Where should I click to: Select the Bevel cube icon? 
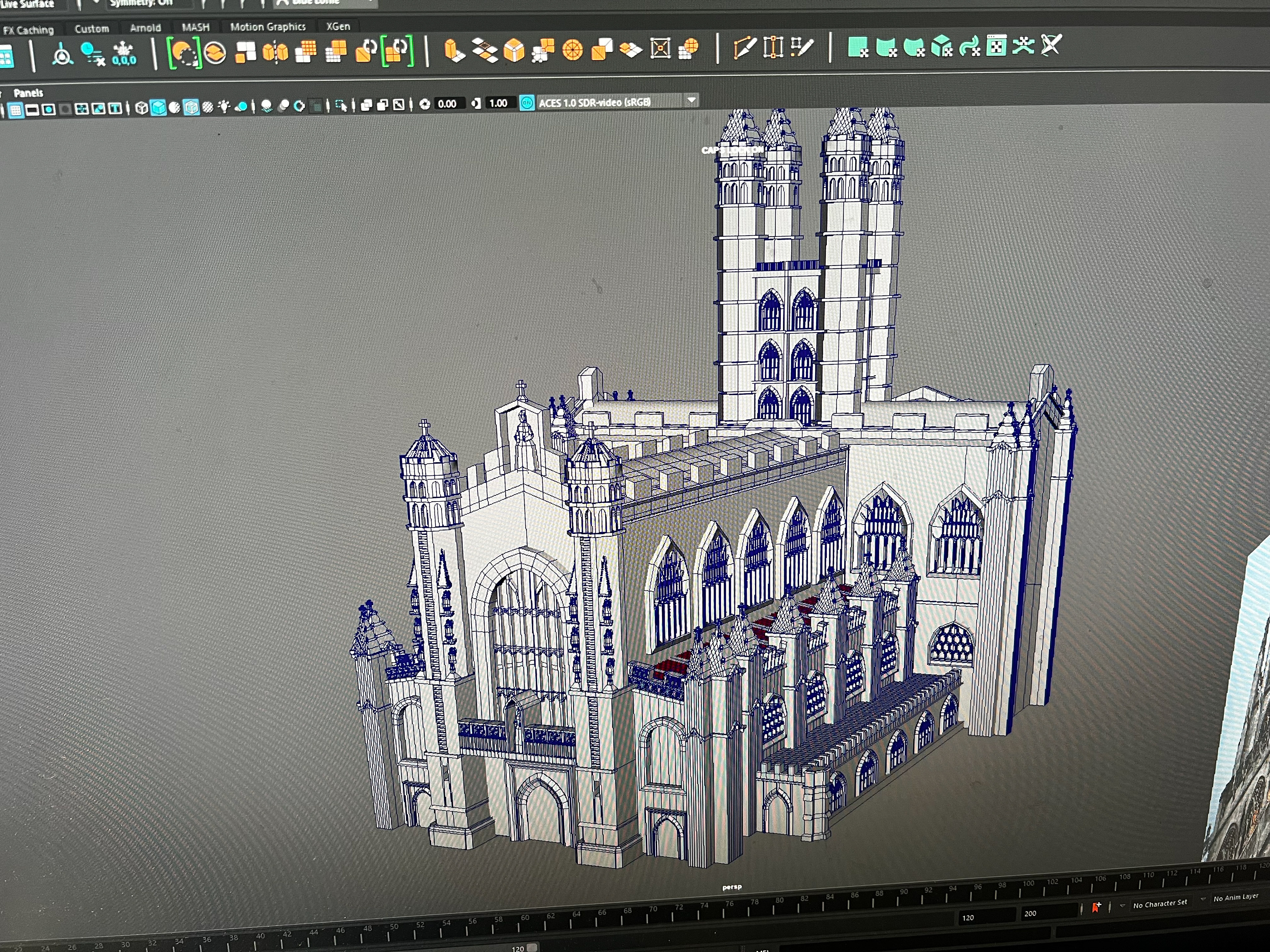[514, 50]
